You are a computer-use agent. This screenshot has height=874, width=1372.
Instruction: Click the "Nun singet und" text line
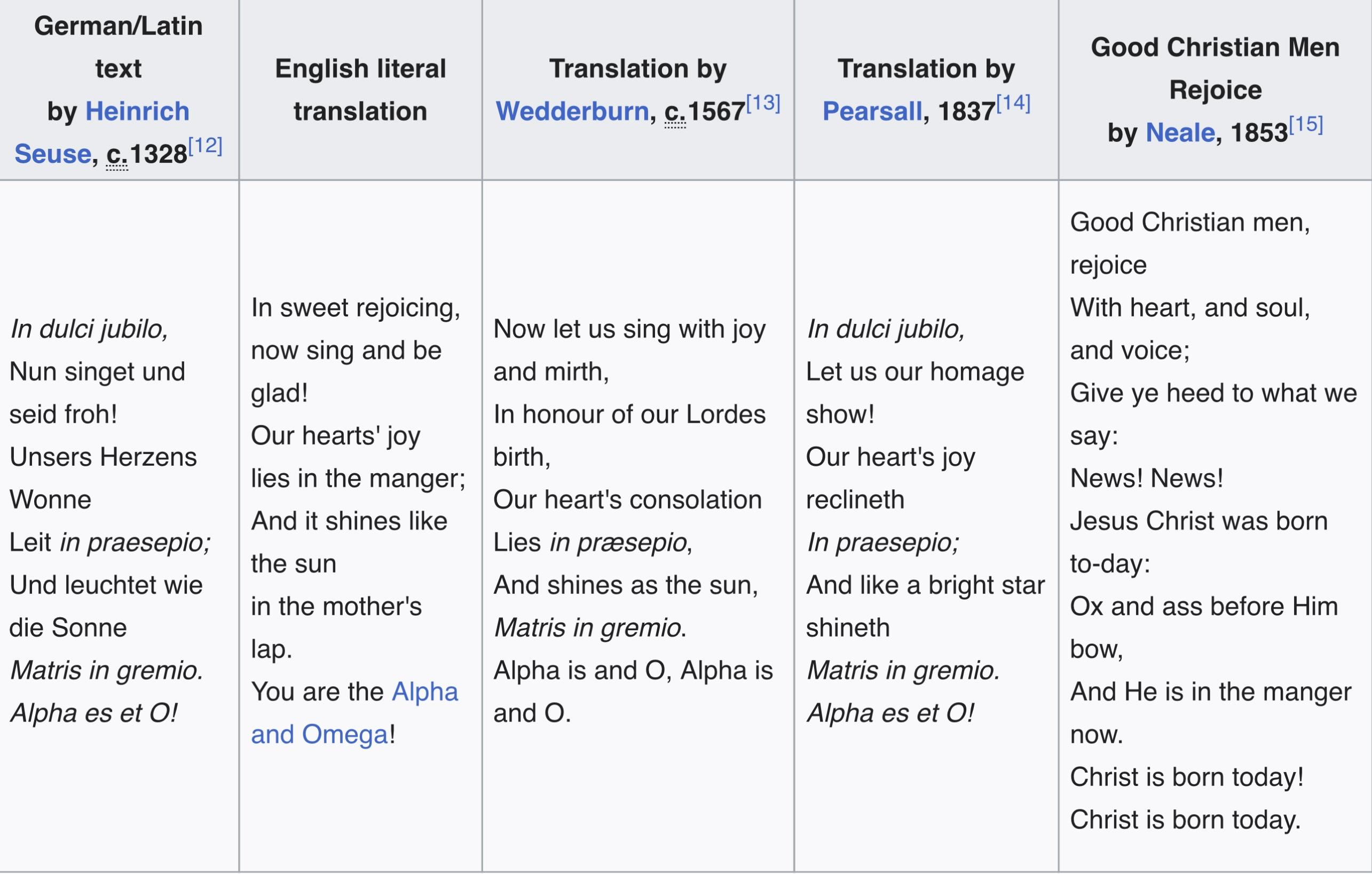[x=98, y=372]
